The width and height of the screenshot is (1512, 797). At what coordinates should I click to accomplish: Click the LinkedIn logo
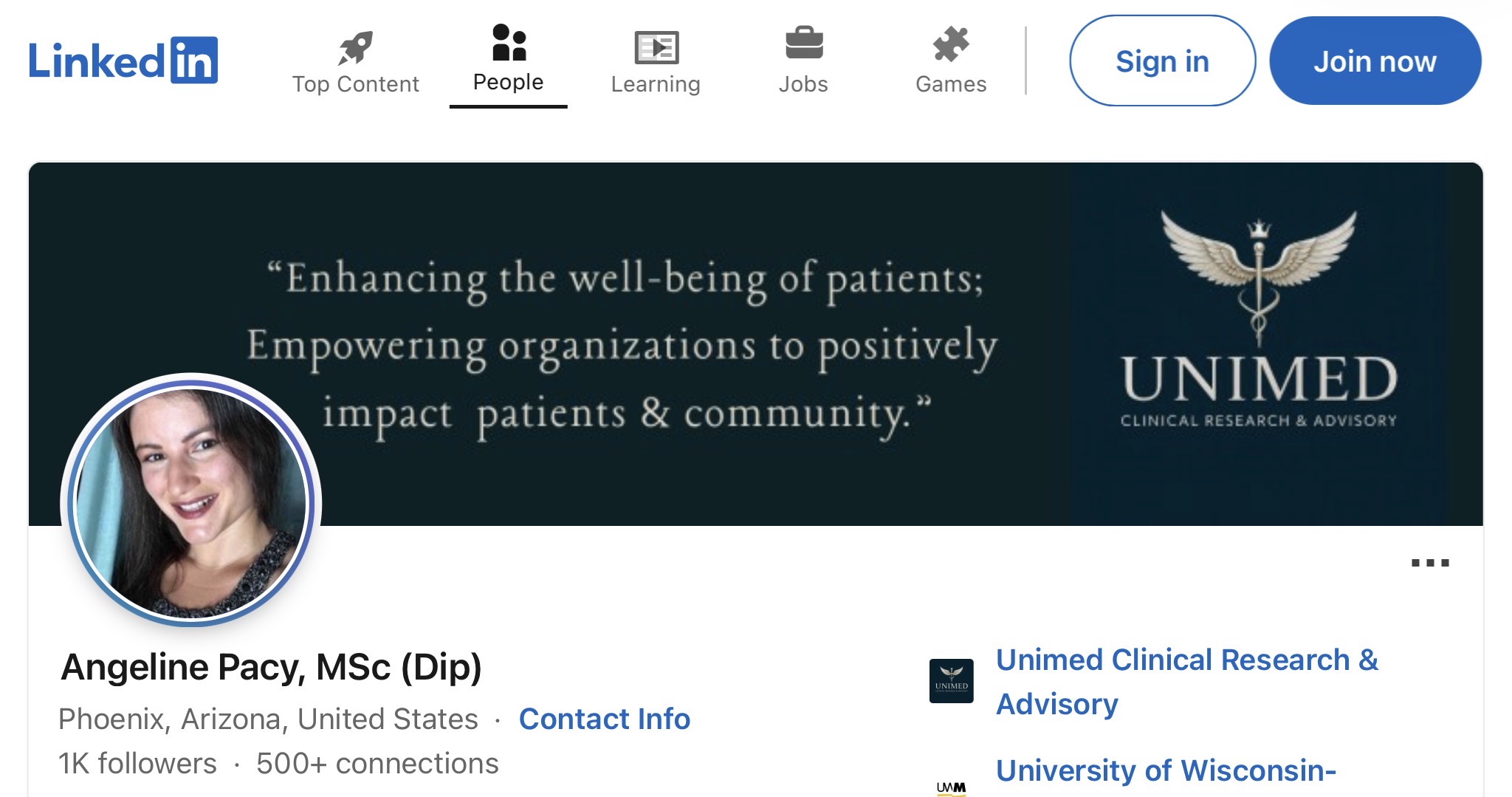click(x=123, y=61)
